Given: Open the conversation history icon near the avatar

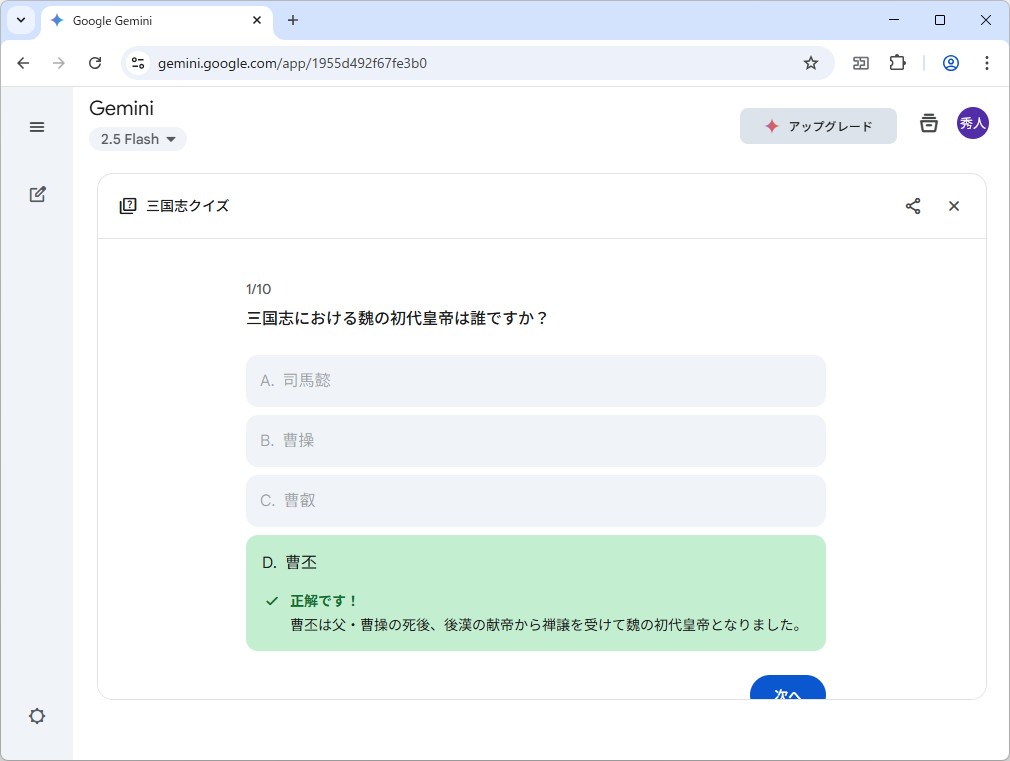Looking at the screenshot, I should (x=928, y=123).
